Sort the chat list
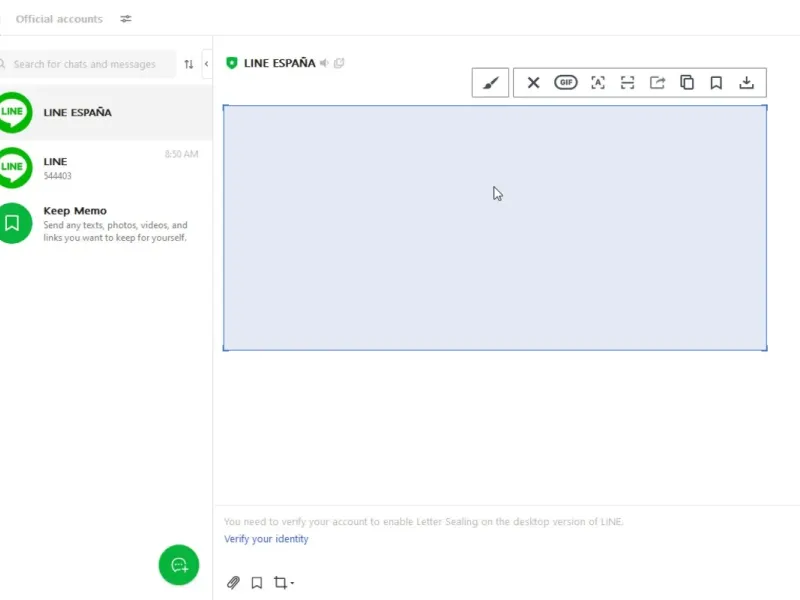 coord(189,64)
